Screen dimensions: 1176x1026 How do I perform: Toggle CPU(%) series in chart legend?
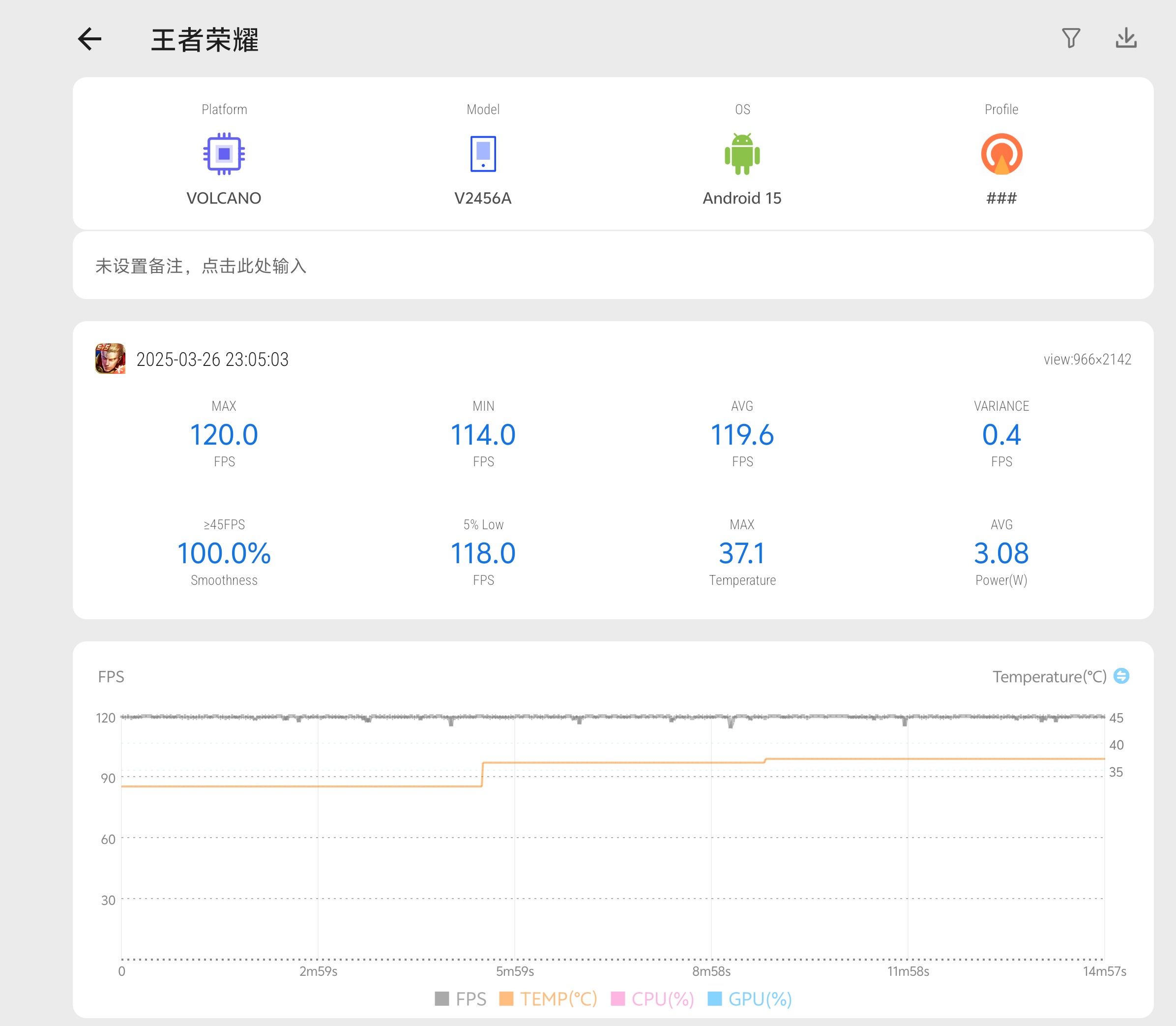pyautogui.click(x=652, y=999)
